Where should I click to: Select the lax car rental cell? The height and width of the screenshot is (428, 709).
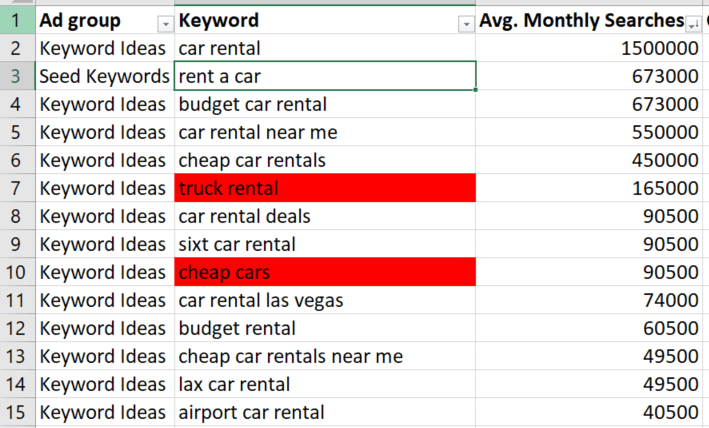click(325, 384)
